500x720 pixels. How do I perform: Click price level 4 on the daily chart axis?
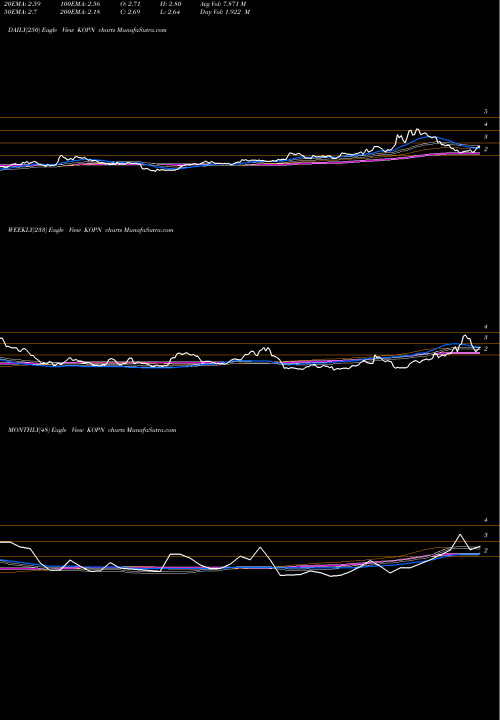(485, 124)
